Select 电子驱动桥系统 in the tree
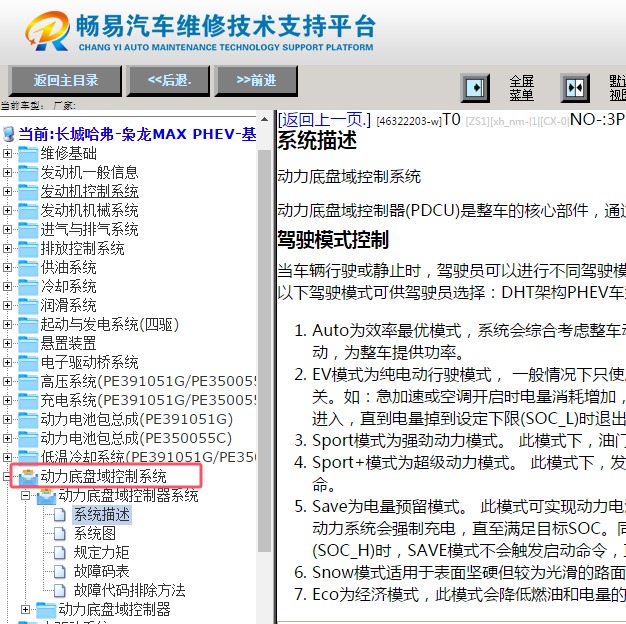This screenshot has height=624, width=626. pos(89,363)
